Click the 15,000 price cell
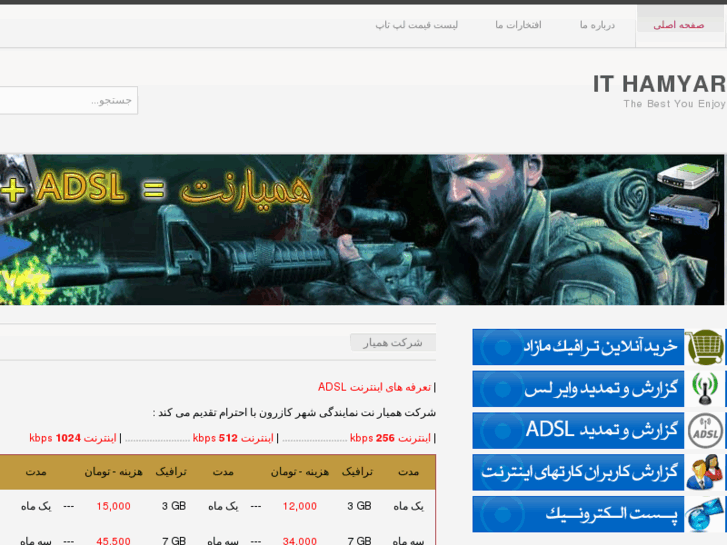This screenshot has height=545, width=727. 114,506
